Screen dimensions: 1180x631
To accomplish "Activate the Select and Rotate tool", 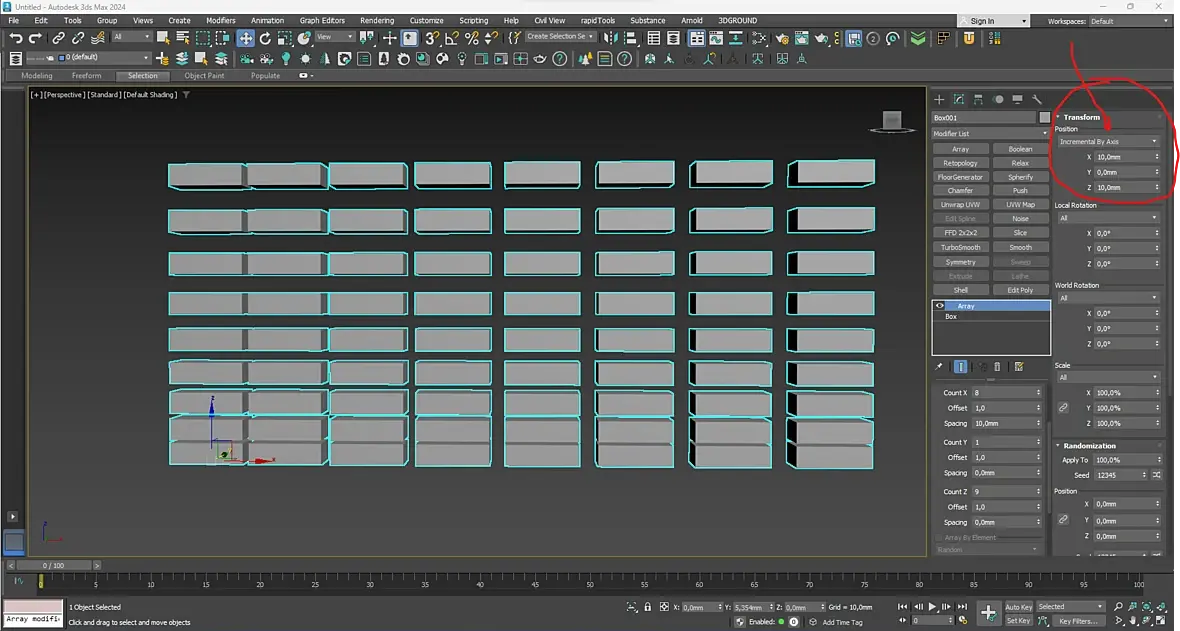I will click(x=265, y=38).
